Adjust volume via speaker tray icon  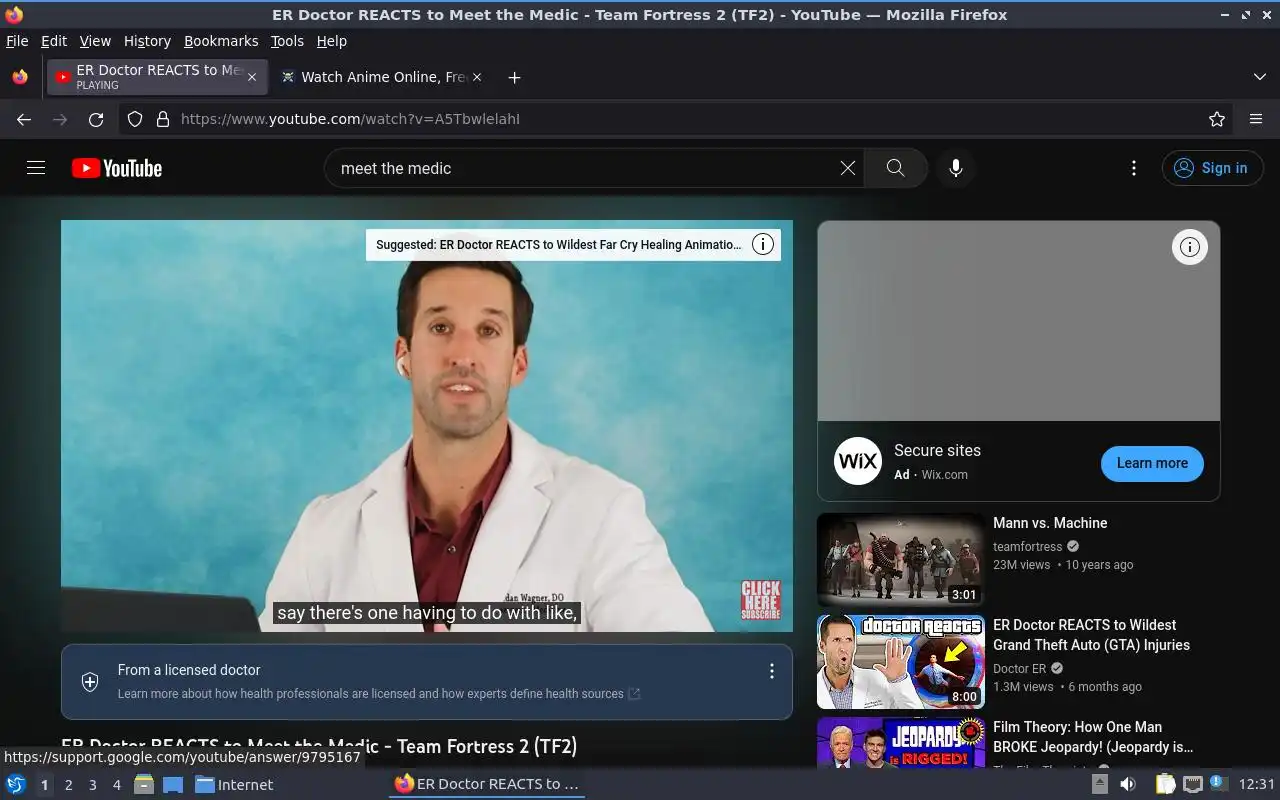click(1127, 784)
